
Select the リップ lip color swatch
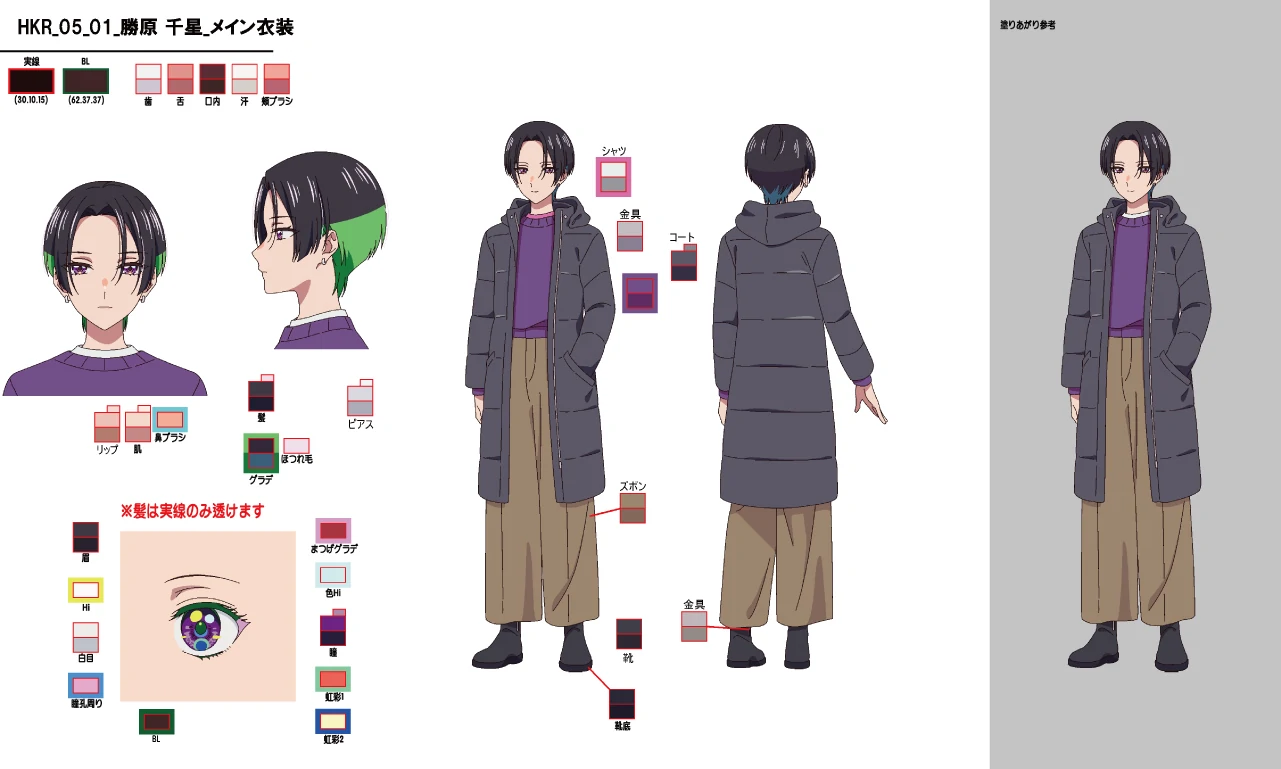tap(106, 426)
